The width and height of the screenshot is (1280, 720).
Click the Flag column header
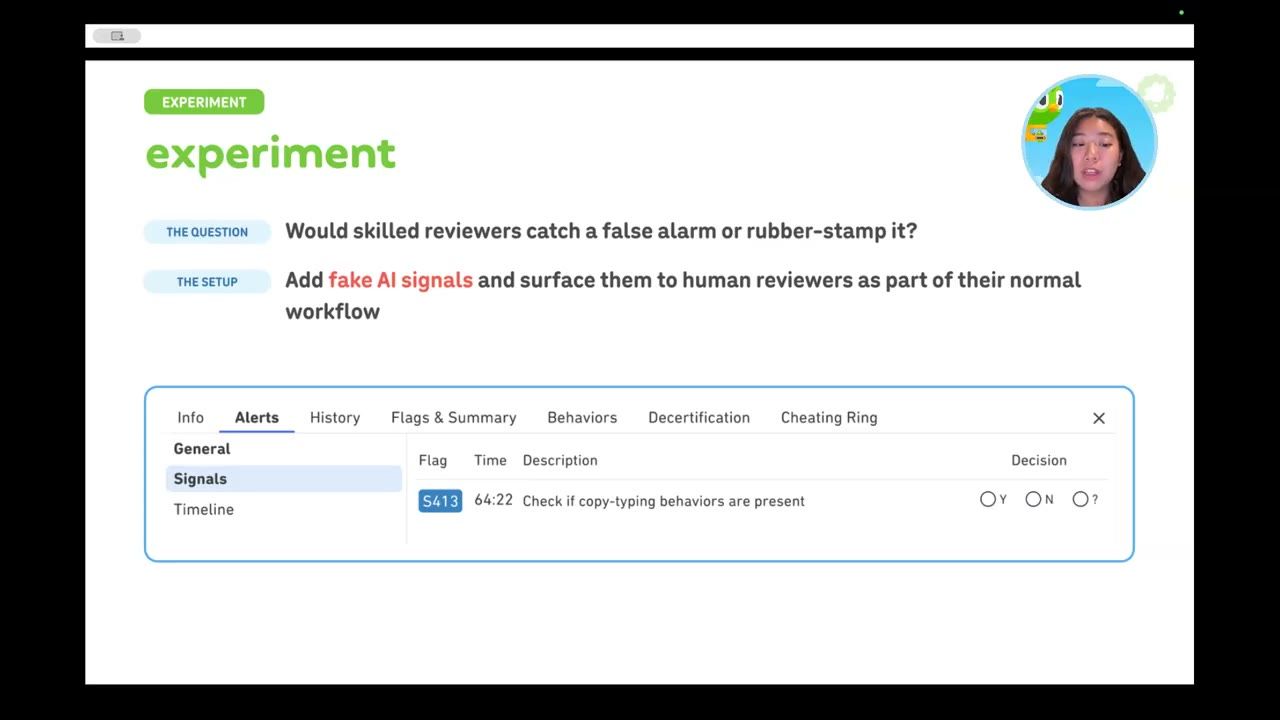click(433, 460)
